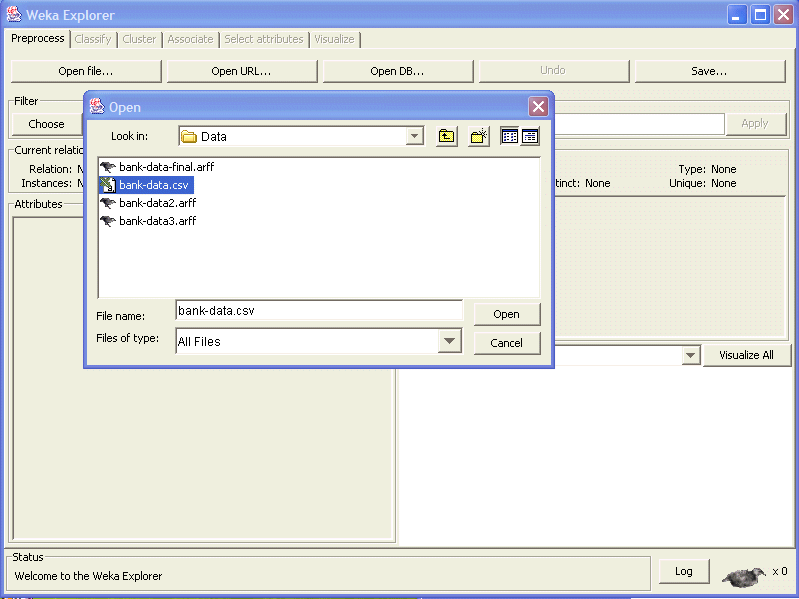Close the Open dialog with X
This screenshot has height=599, width=799.
(538, 107)
